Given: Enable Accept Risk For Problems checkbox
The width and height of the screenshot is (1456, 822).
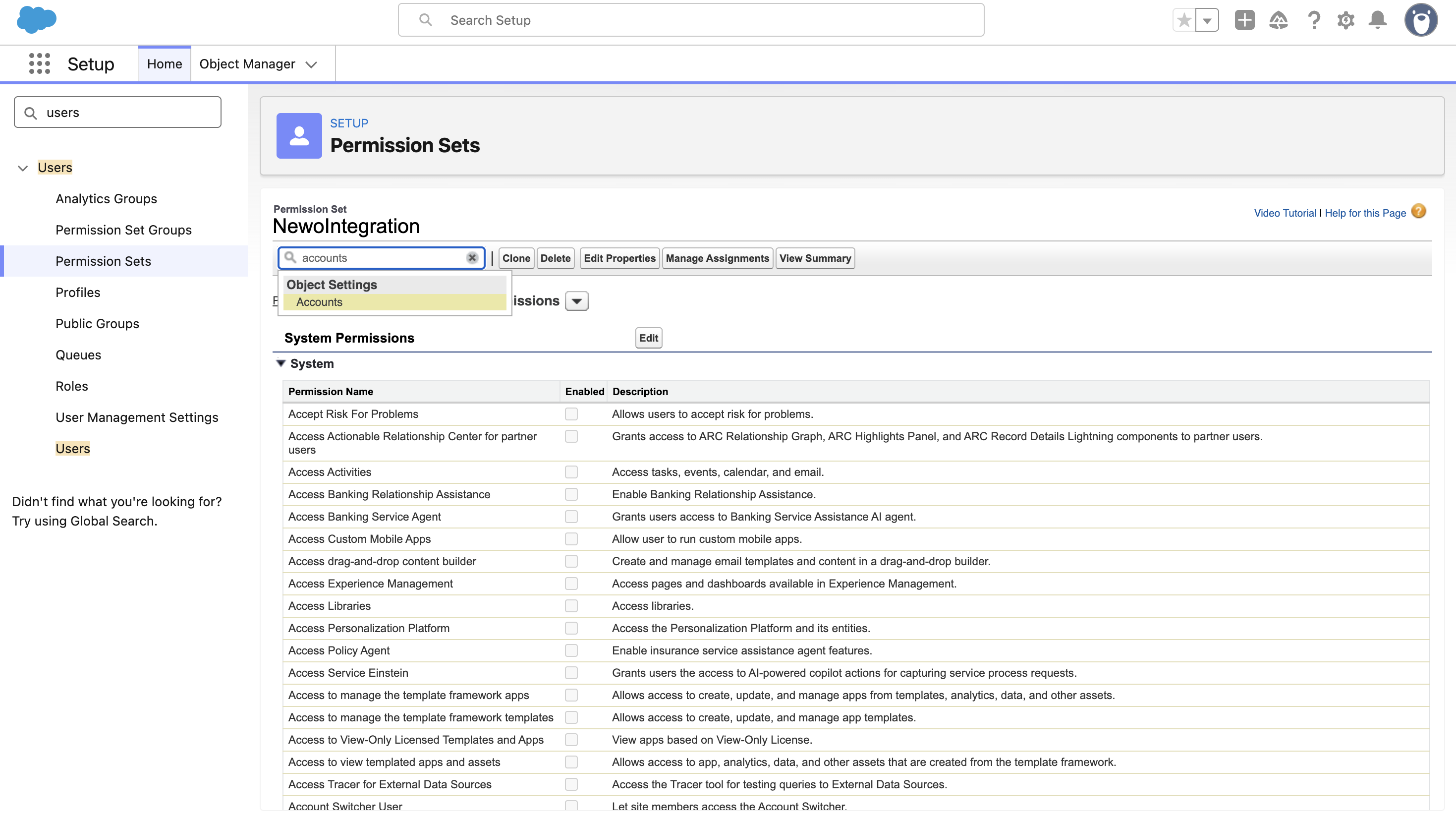Looking at the screenshot, I should point(571,414).
